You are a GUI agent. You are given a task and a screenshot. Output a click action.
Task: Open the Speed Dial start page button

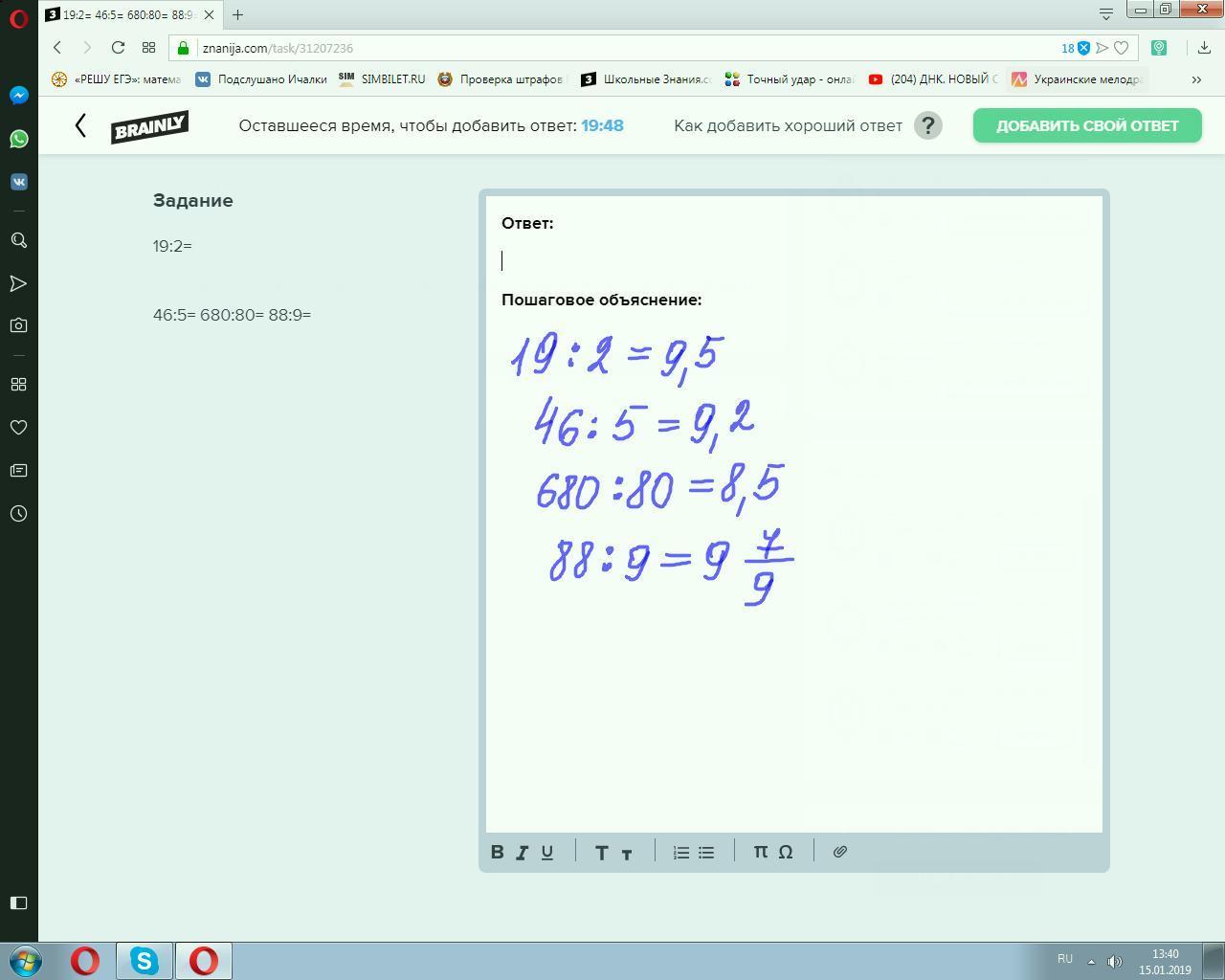(x=148, y=48)
